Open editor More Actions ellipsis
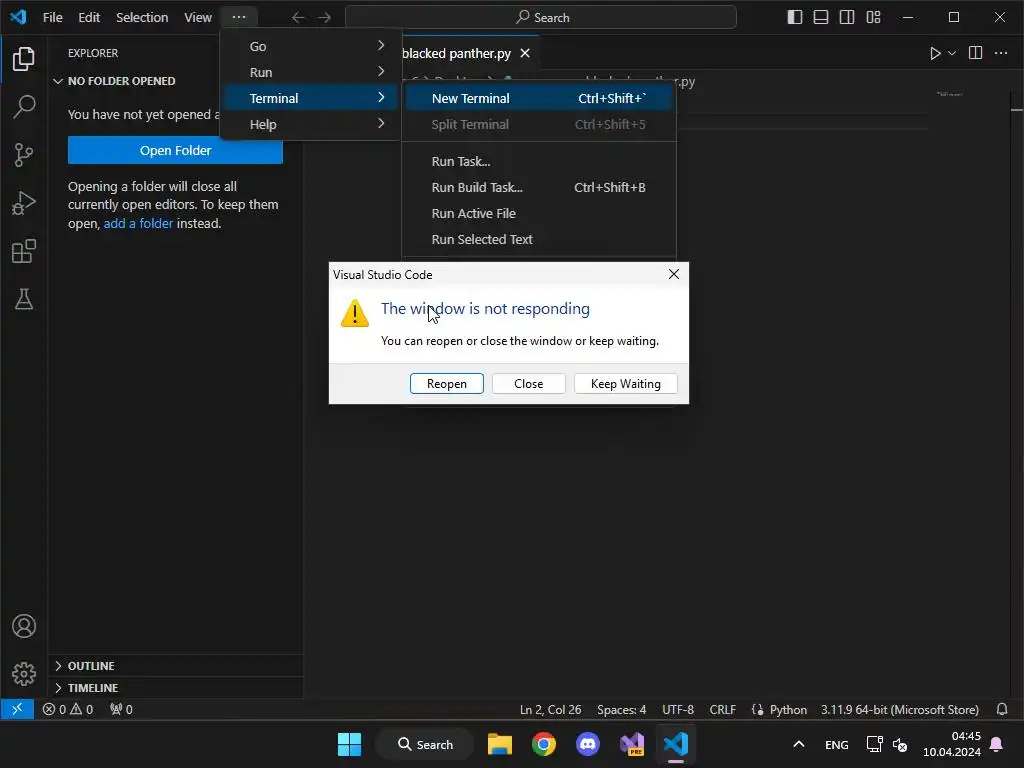This screenshot has width=1024, height=768. (1001, 53)
